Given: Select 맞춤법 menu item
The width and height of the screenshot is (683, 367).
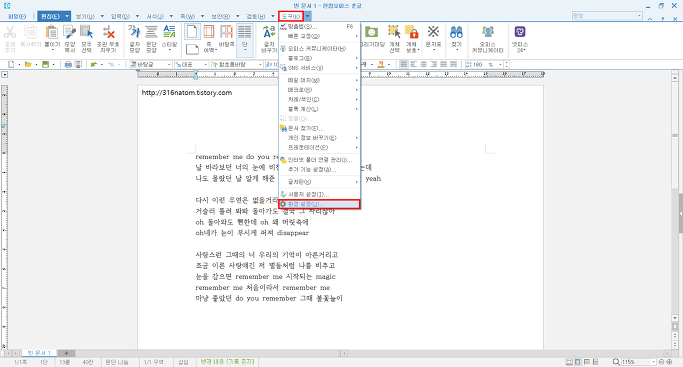Looking at the screenshot, I should [x=319, y=27].
